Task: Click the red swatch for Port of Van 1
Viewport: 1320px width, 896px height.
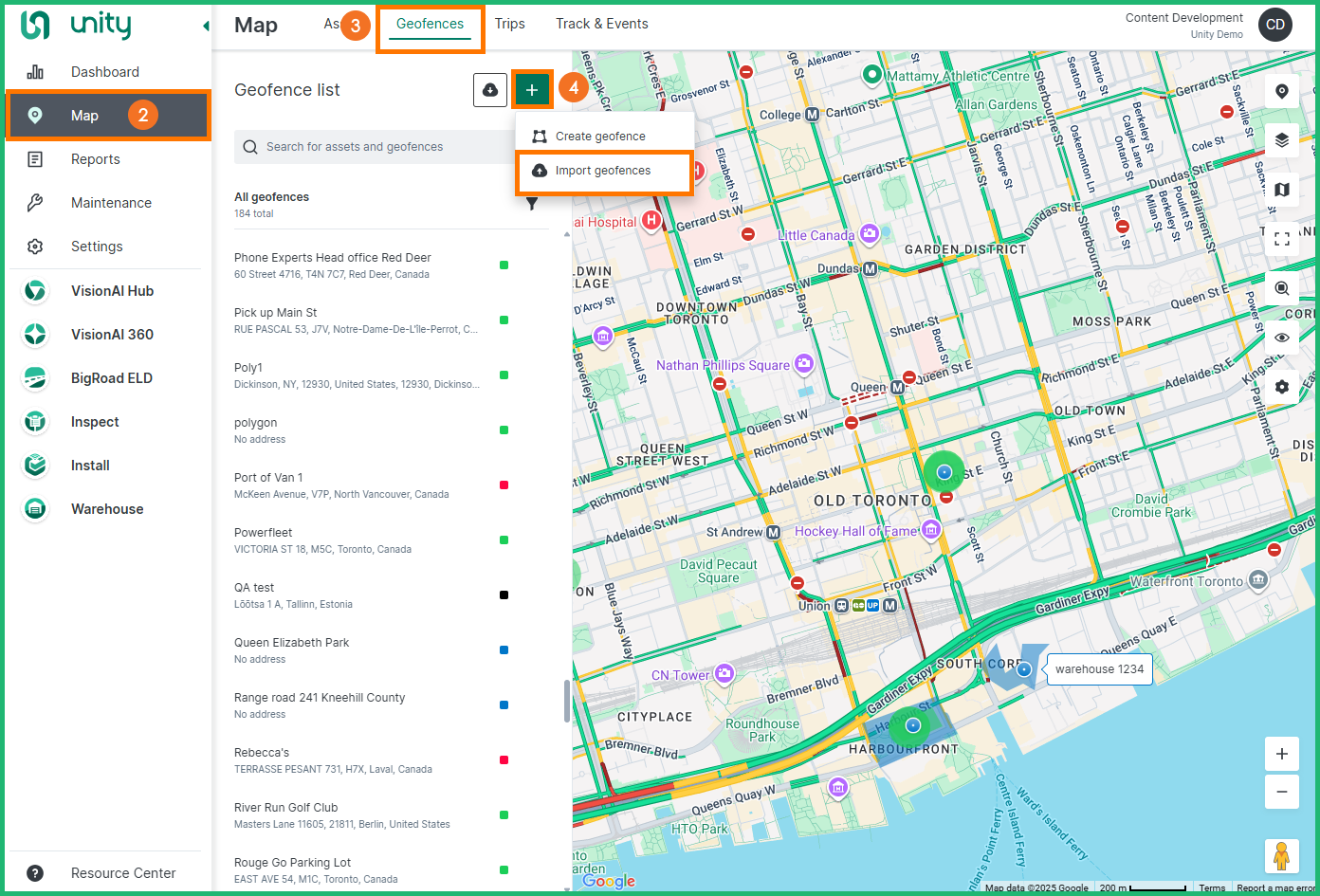Action: (504, 485)
